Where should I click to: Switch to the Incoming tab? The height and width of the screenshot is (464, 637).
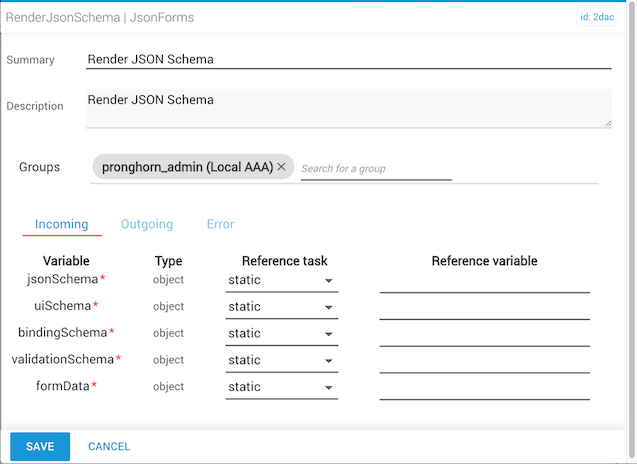[x=61, y=224]
